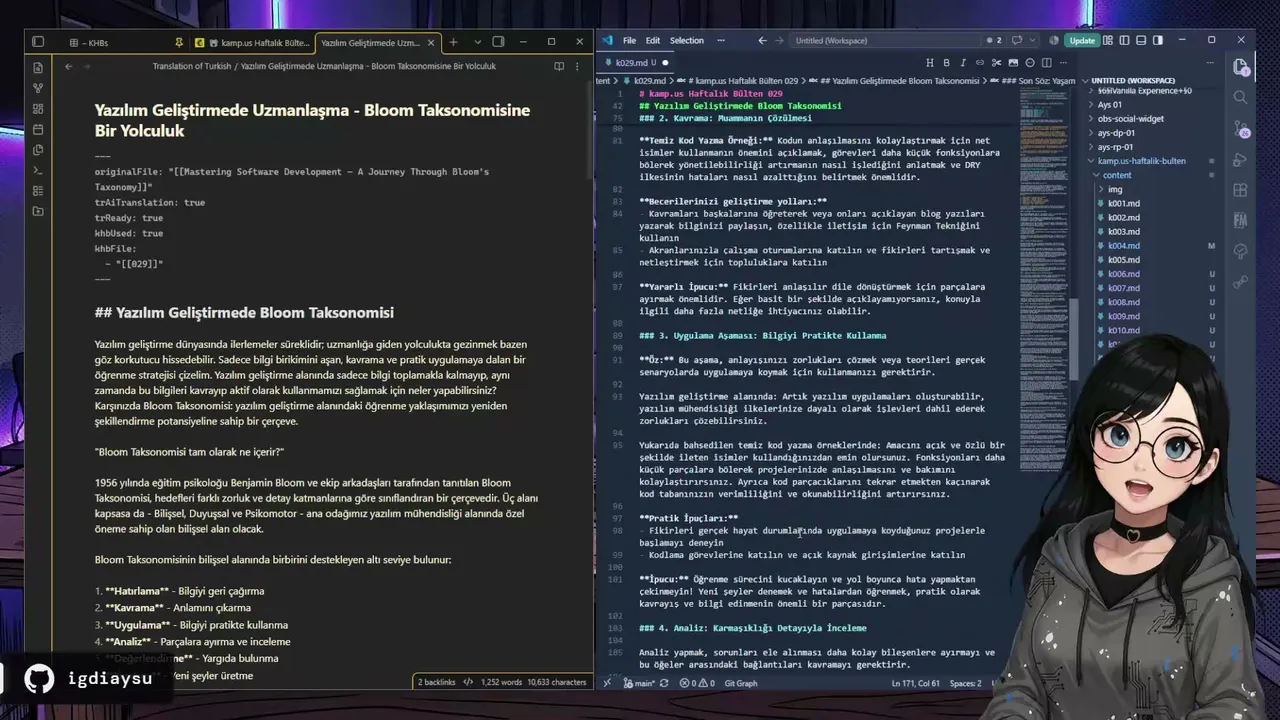The image size is (1280, 720).
Task: Open Git Graph from the status bar
Action: pyautogui.click(x=741, y=683)
